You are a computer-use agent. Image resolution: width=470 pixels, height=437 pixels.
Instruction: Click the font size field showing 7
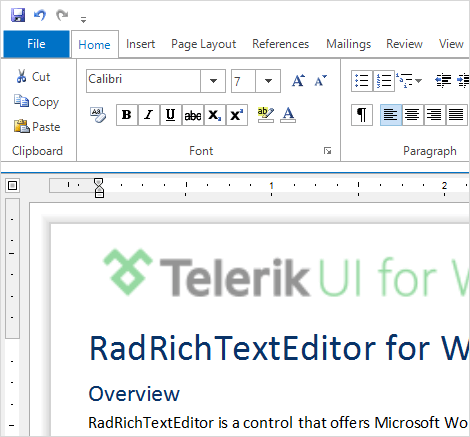[244, 81]
